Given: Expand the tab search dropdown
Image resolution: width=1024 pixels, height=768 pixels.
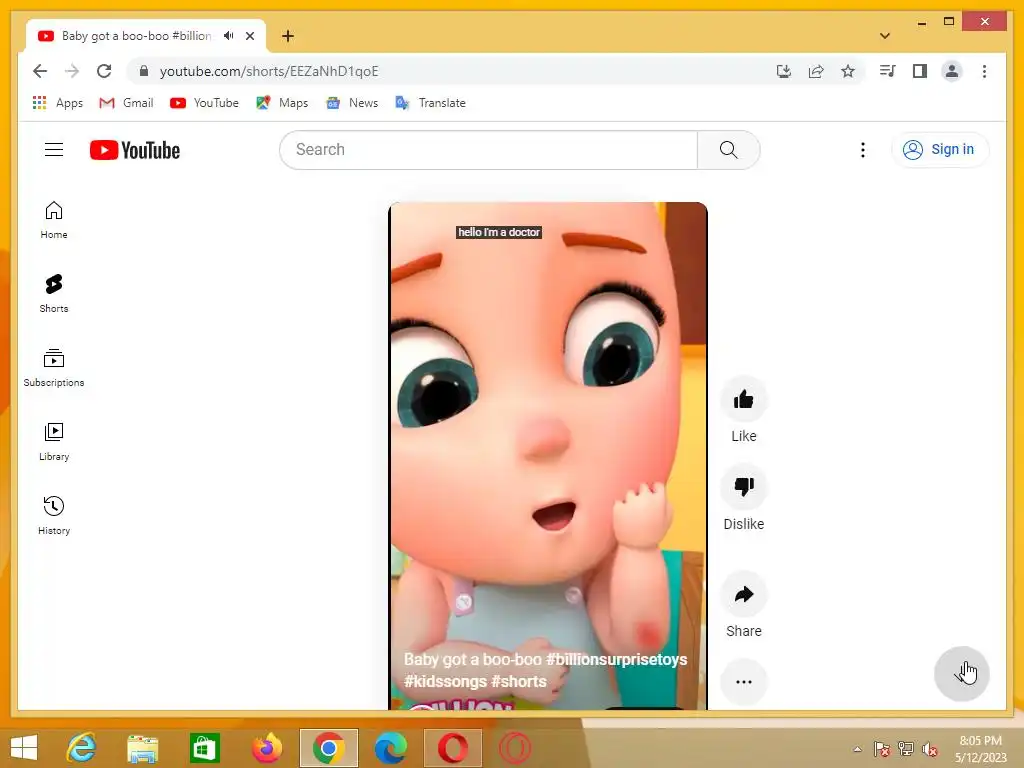Looking at the screenshot, I should [x=885, y=36].
